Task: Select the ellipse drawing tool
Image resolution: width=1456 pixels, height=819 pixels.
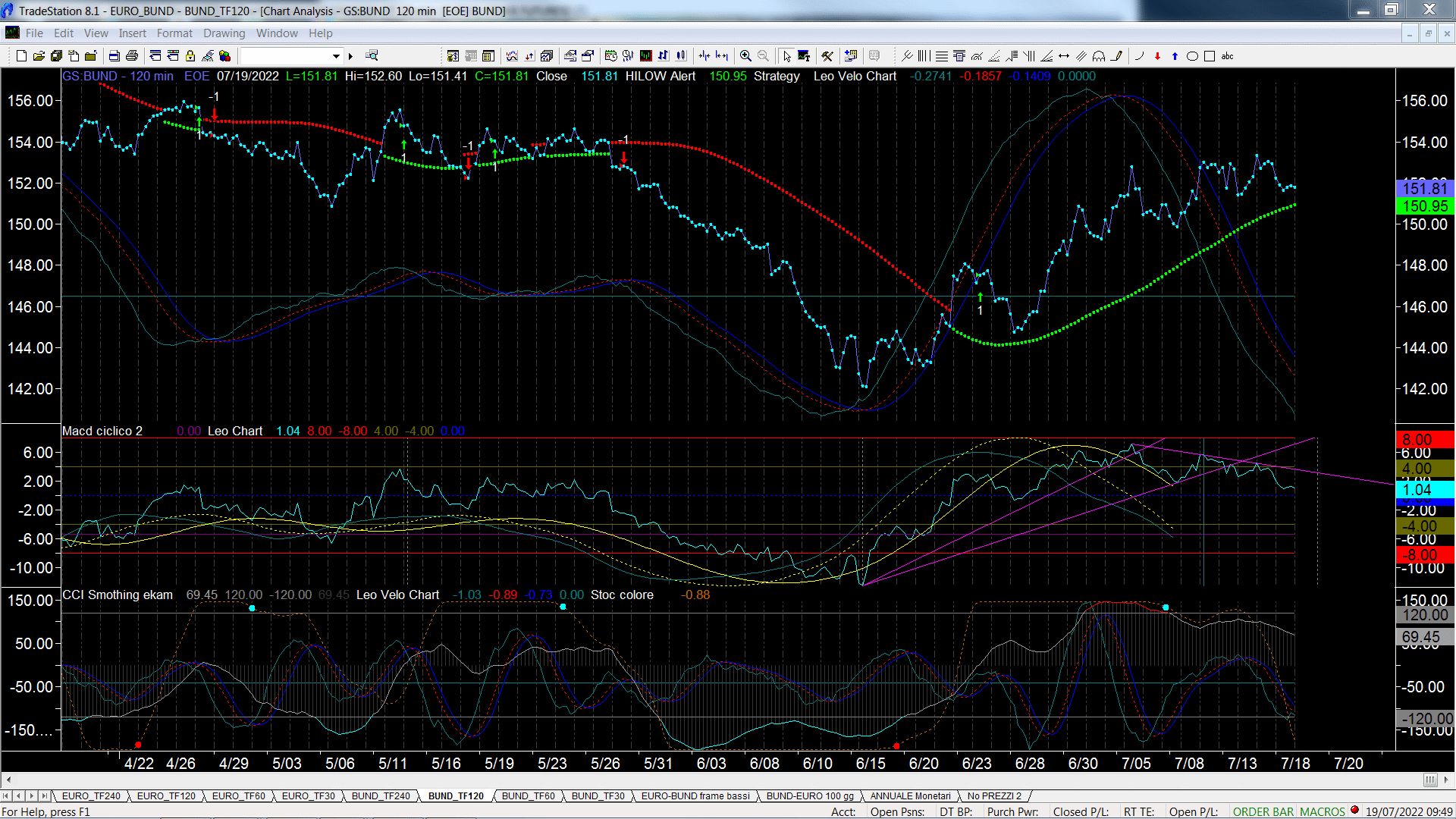Action: pyautogui.click(x=1192, y=56)
